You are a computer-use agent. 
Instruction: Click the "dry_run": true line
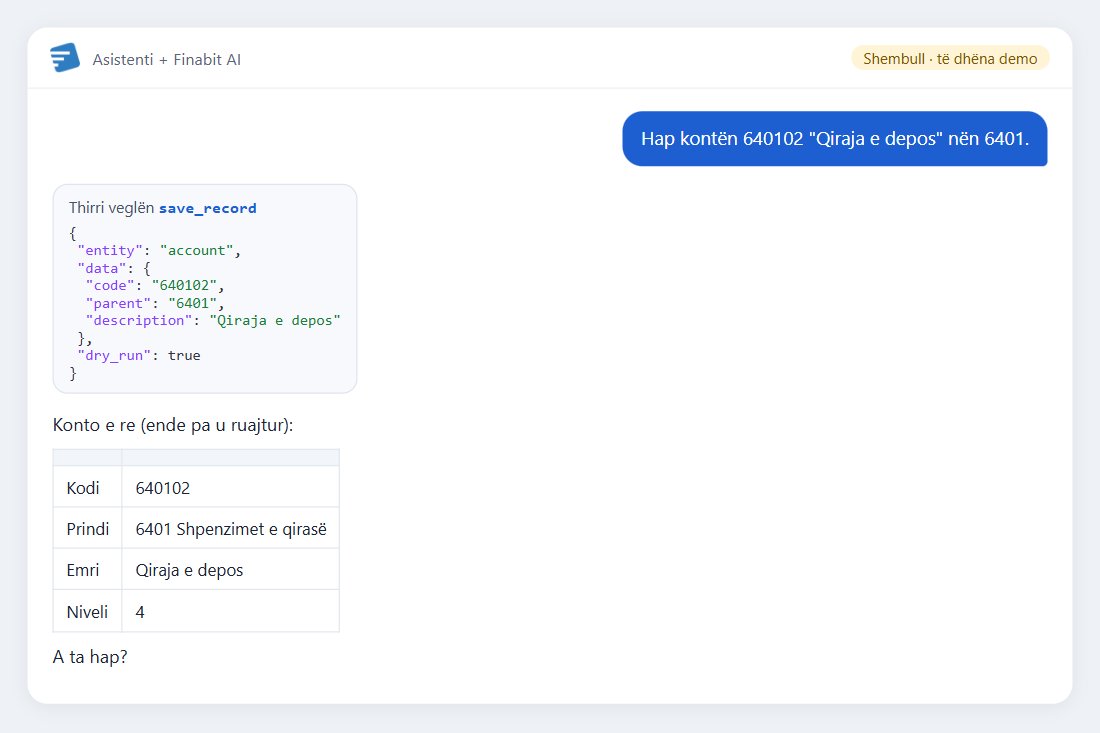point(139,356)
